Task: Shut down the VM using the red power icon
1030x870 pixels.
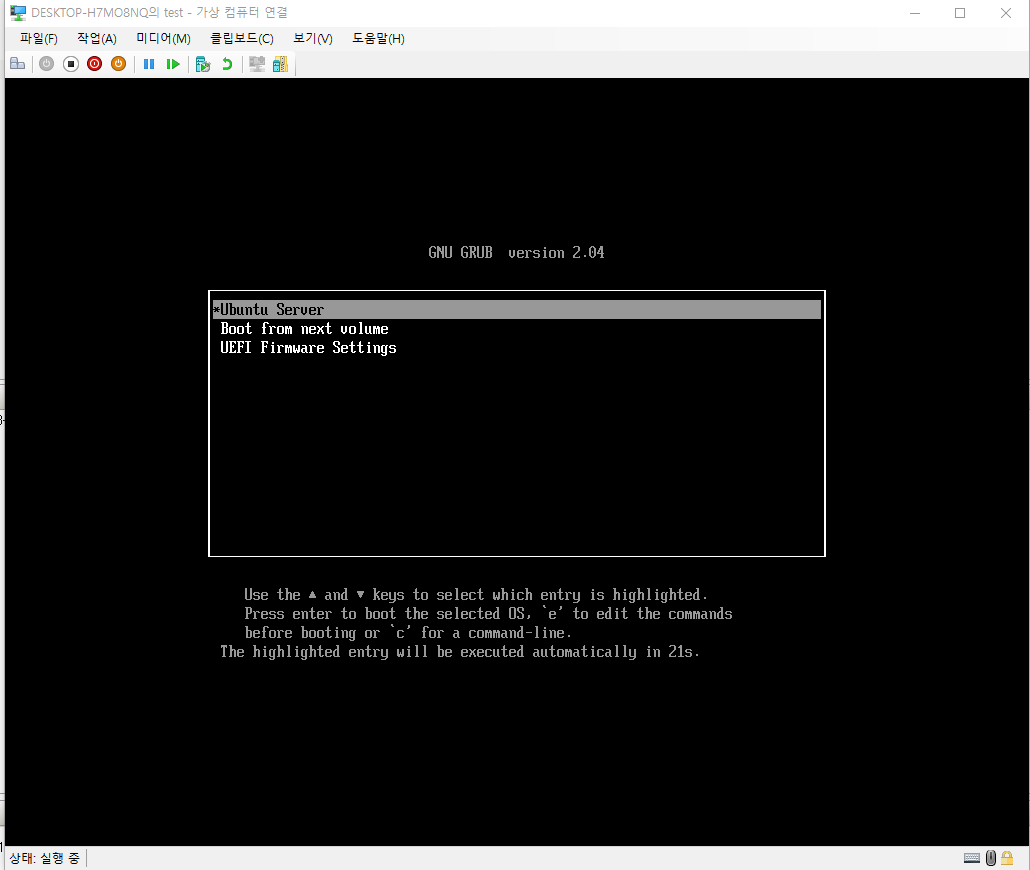Action: tap(95, 64)
